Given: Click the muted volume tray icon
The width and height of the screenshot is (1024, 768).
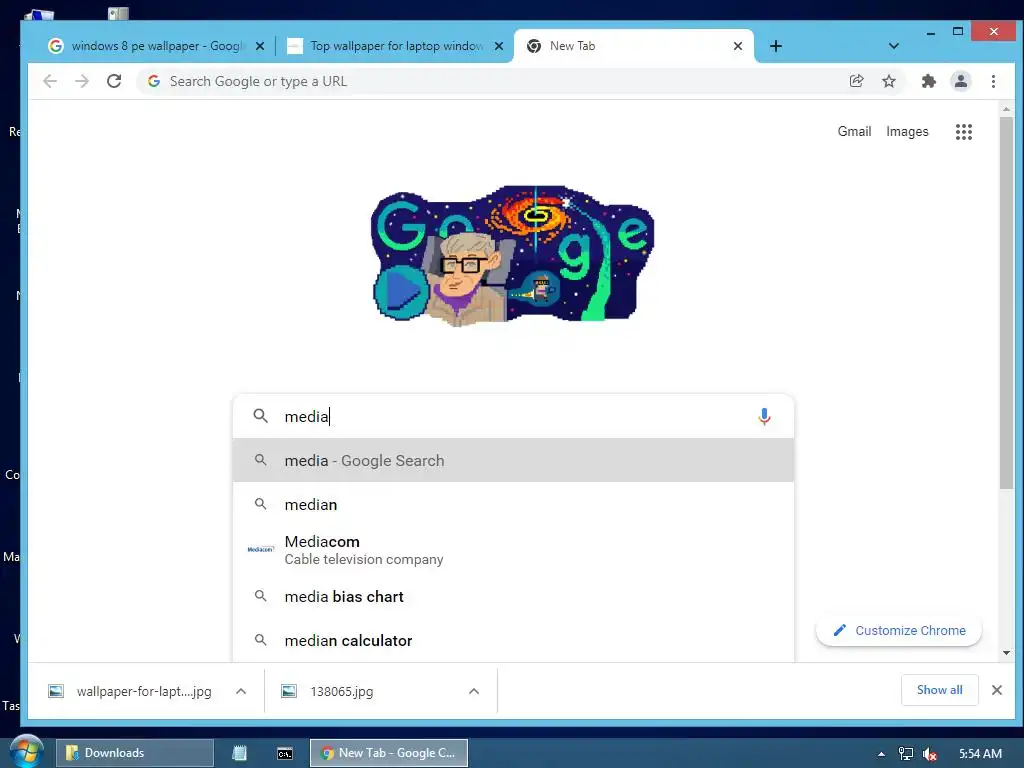Looking at the screenshot, I should (929, 754).
